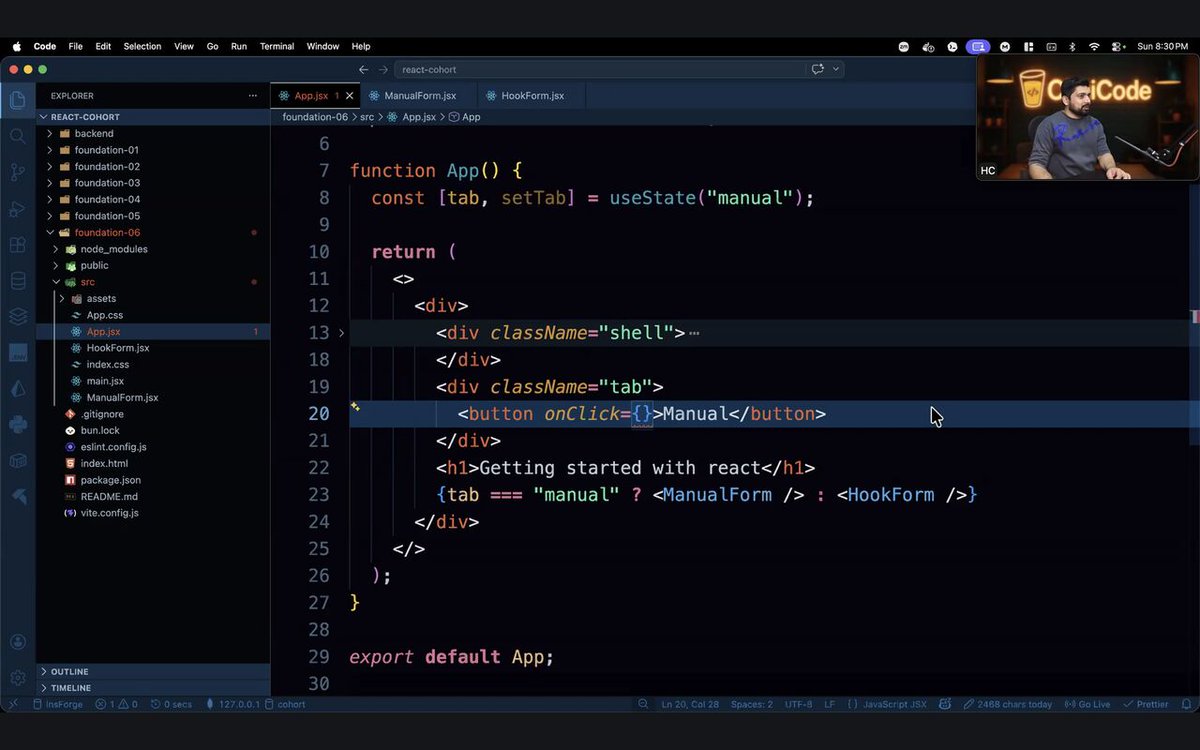Click Spaces: 2 indentation setting
This screenshot has height=750, width=1200.
pos(752,704)
